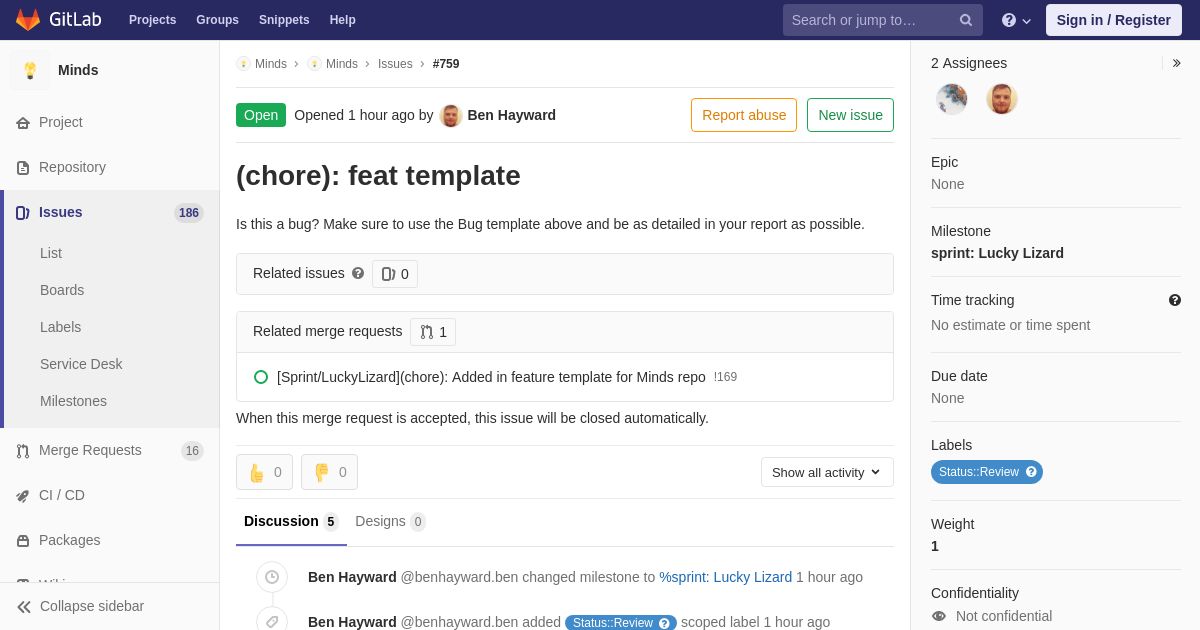The width and height of the screenshot is (1200, 630).
Task: Switch to the Designs tab
Action: click(390, 522)
